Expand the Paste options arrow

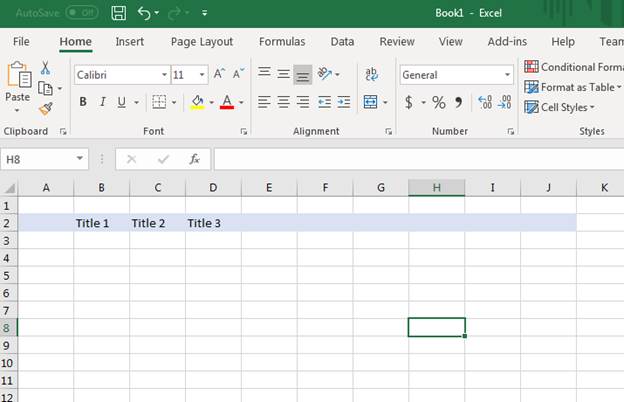coord(17,110)
